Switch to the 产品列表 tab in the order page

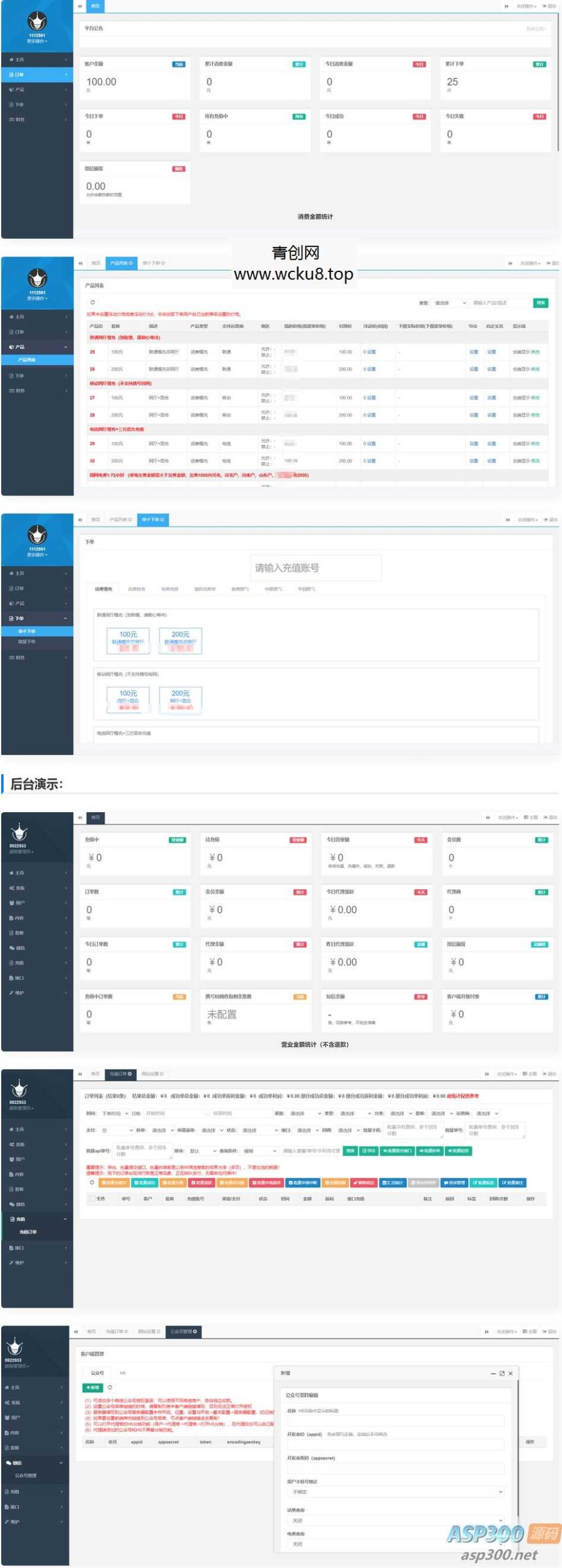tap(119, 519)
